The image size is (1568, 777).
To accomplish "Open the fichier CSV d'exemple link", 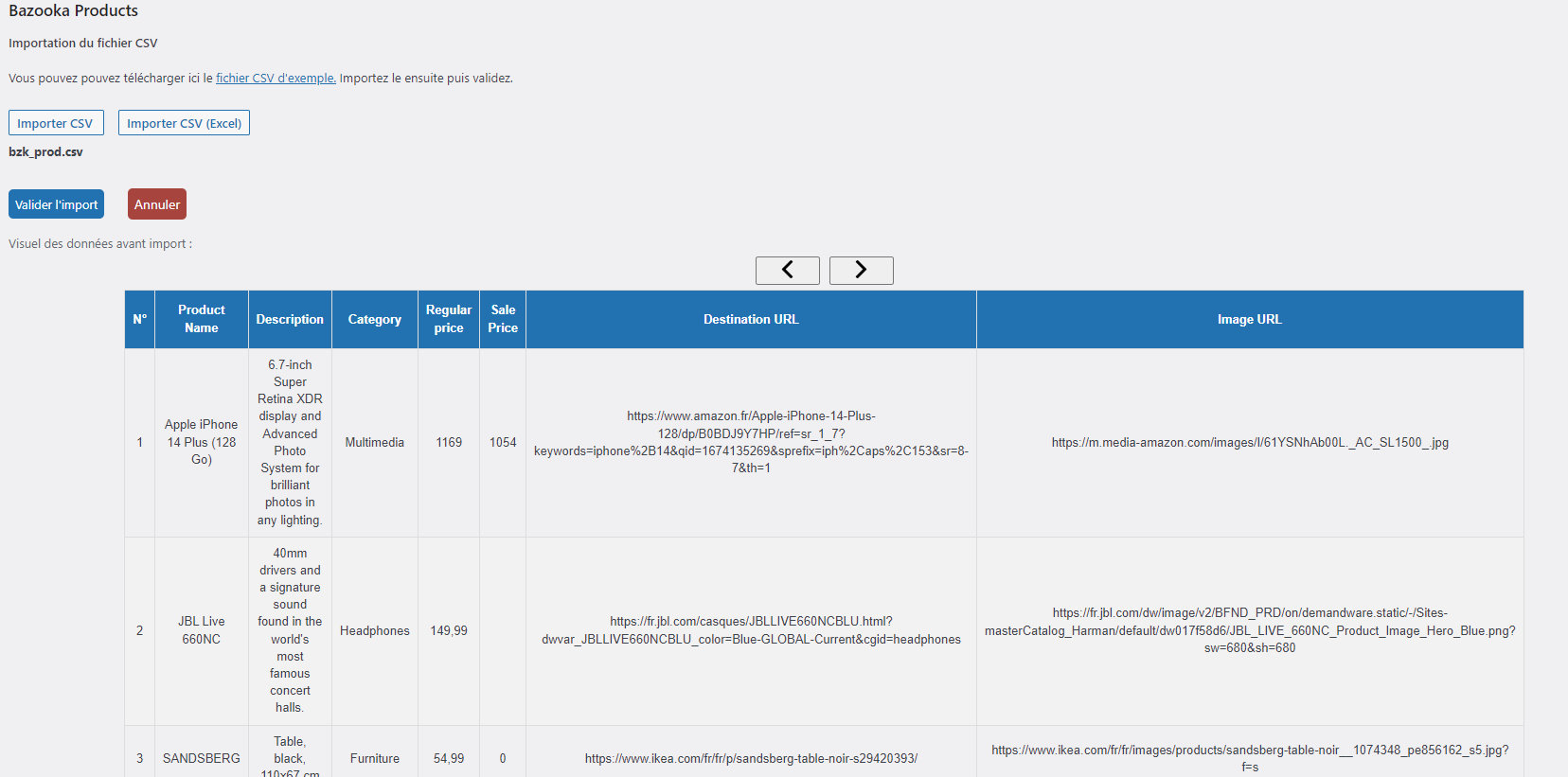I will pyautogui.click(x=276, y=79).
